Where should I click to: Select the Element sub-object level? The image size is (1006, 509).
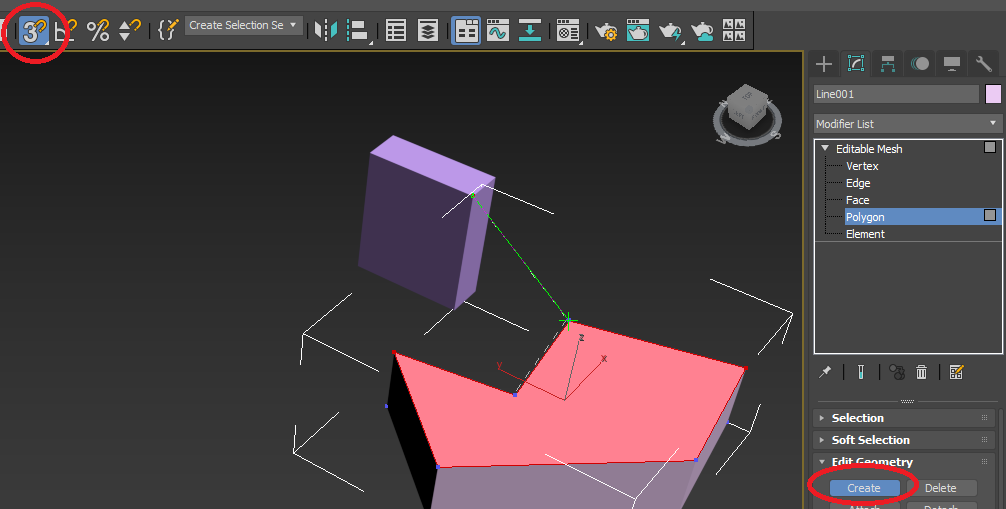pos(865,234)
